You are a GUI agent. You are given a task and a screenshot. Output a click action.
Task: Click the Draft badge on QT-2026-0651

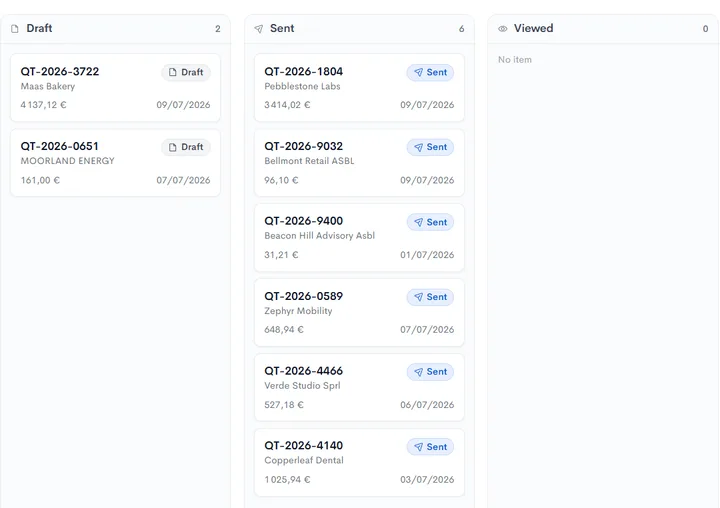186,147
